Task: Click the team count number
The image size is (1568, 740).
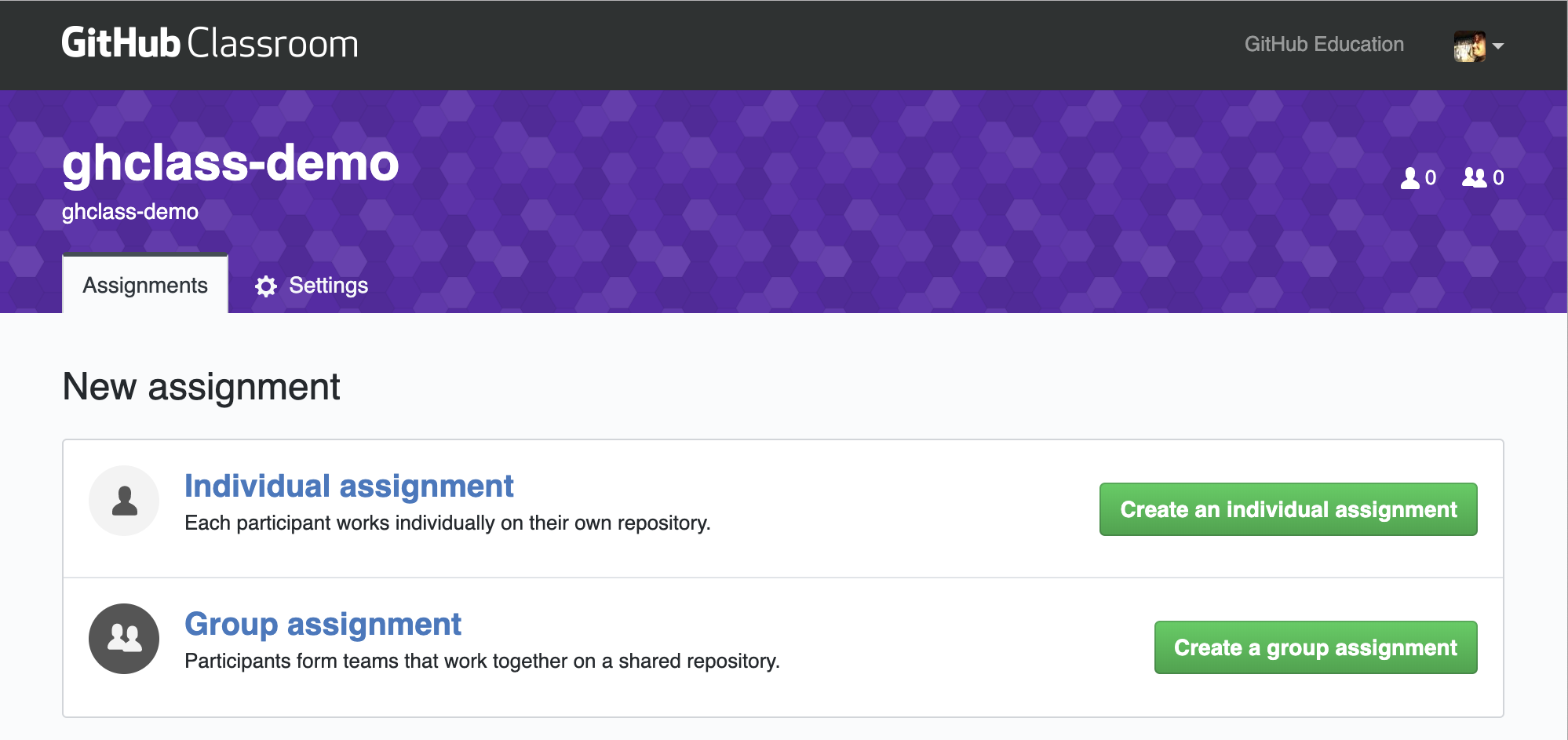Action: click(x=1498, y=178)
